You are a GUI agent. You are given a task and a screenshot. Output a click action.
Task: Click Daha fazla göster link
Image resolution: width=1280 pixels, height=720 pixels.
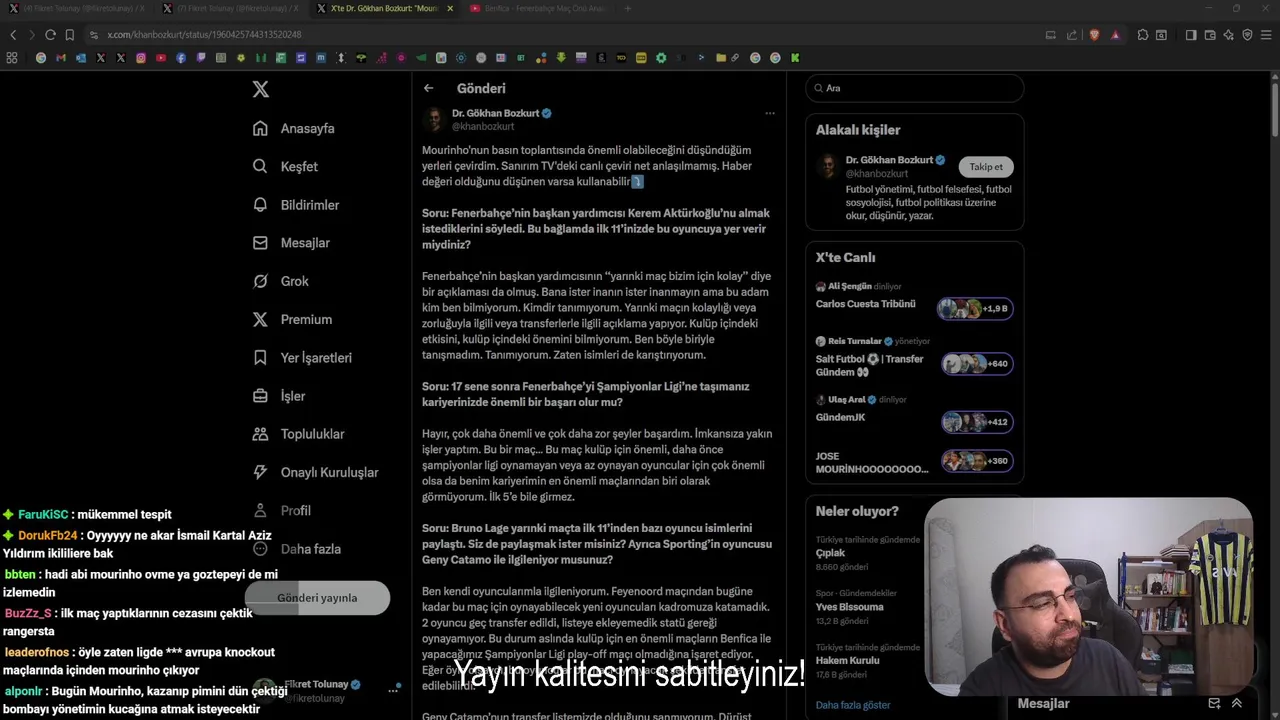853,705
